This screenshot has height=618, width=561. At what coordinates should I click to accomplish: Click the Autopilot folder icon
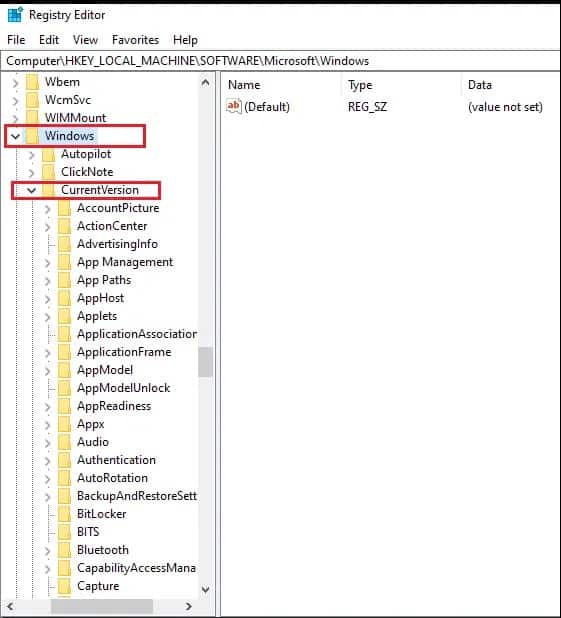48,154
